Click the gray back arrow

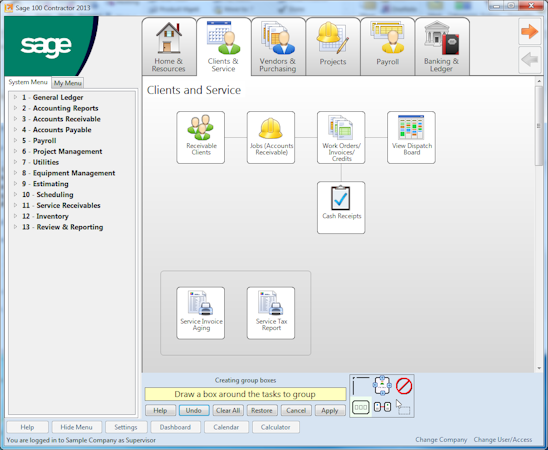(x=529, y=60)
